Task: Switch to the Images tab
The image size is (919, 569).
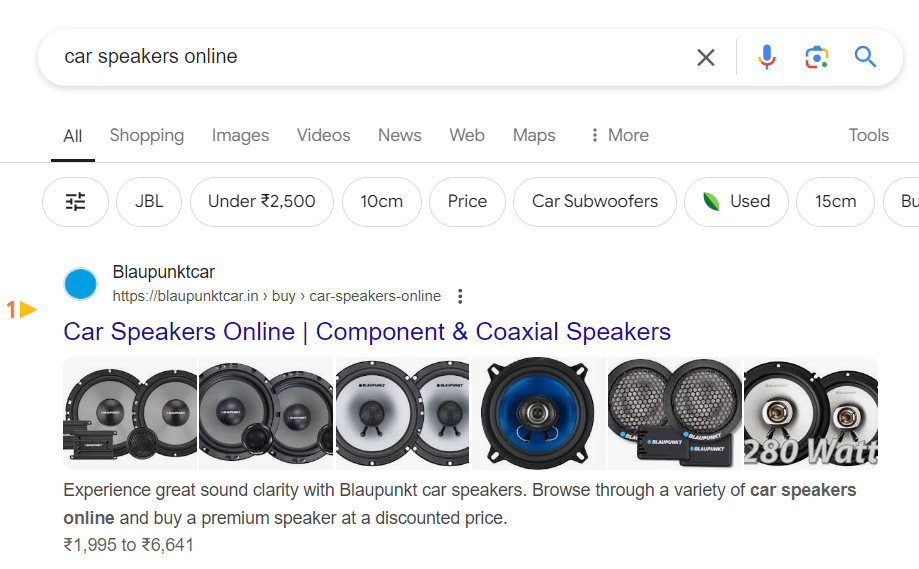Action: pos(240,135)
